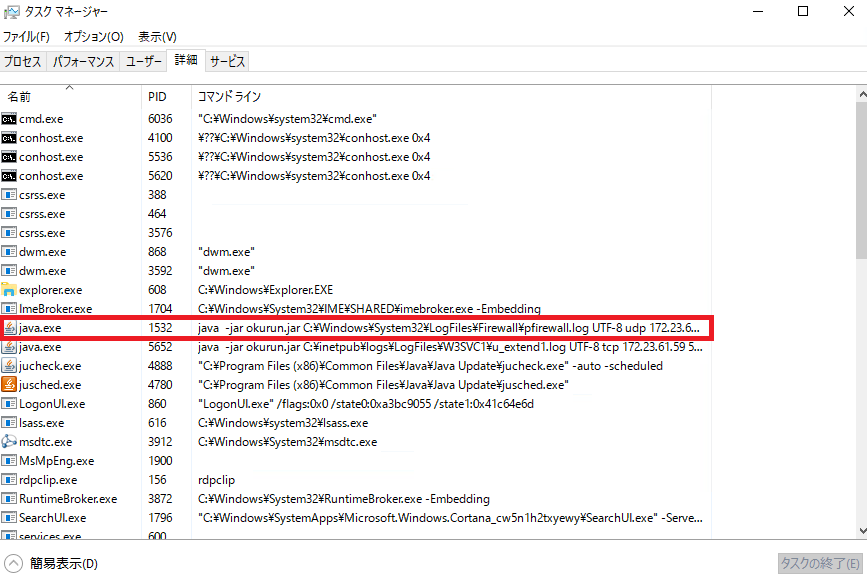Select the jucheck.exe process name
The height and width of the screenshot is (584, 867).
[x=50, y=366]
